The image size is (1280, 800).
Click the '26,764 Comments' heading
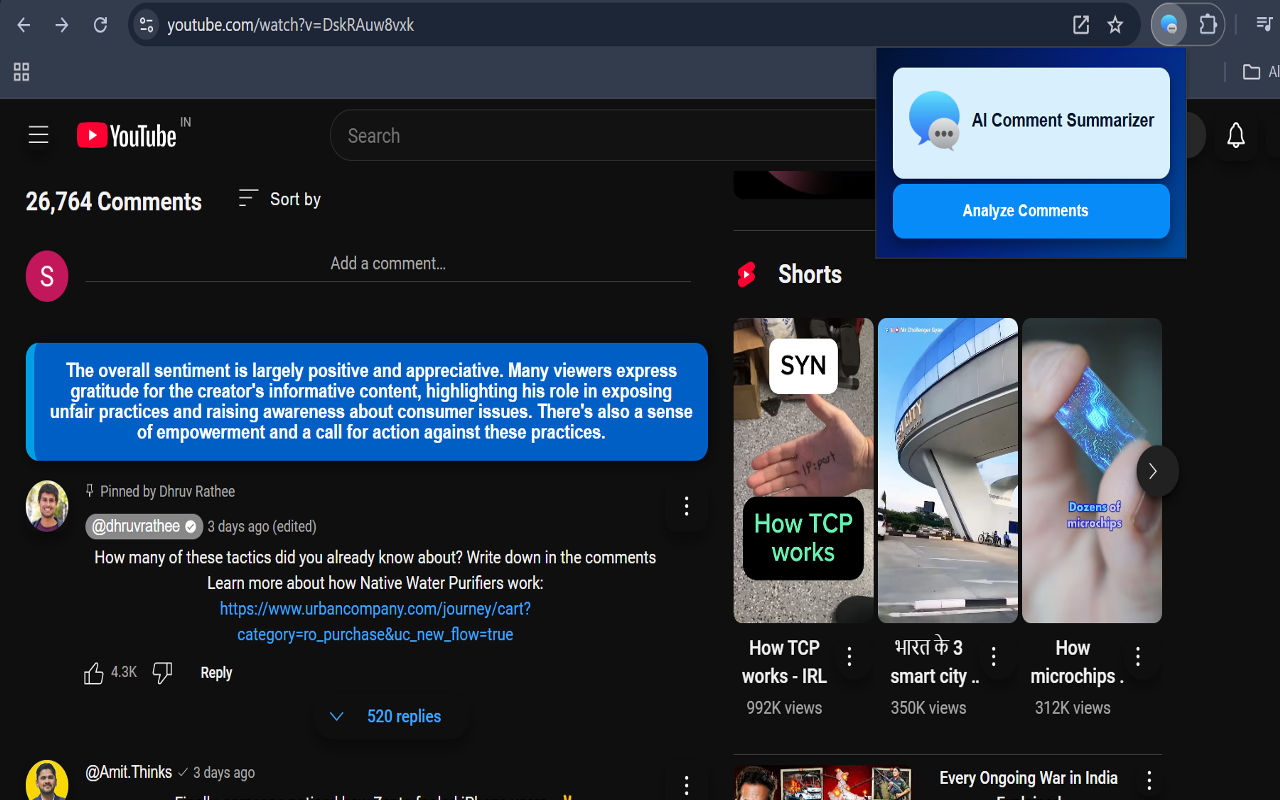[x=114, y=202]
